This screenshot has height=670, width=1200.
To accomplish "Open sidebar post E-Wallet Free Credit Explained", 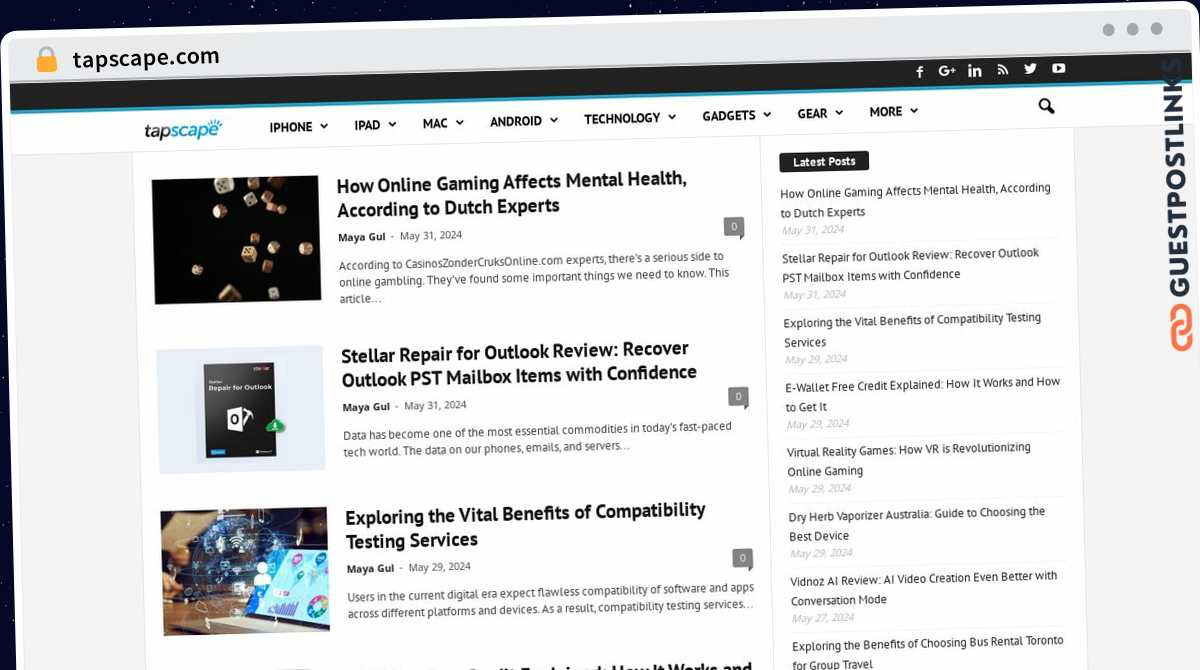I will [x=923, y=394].
